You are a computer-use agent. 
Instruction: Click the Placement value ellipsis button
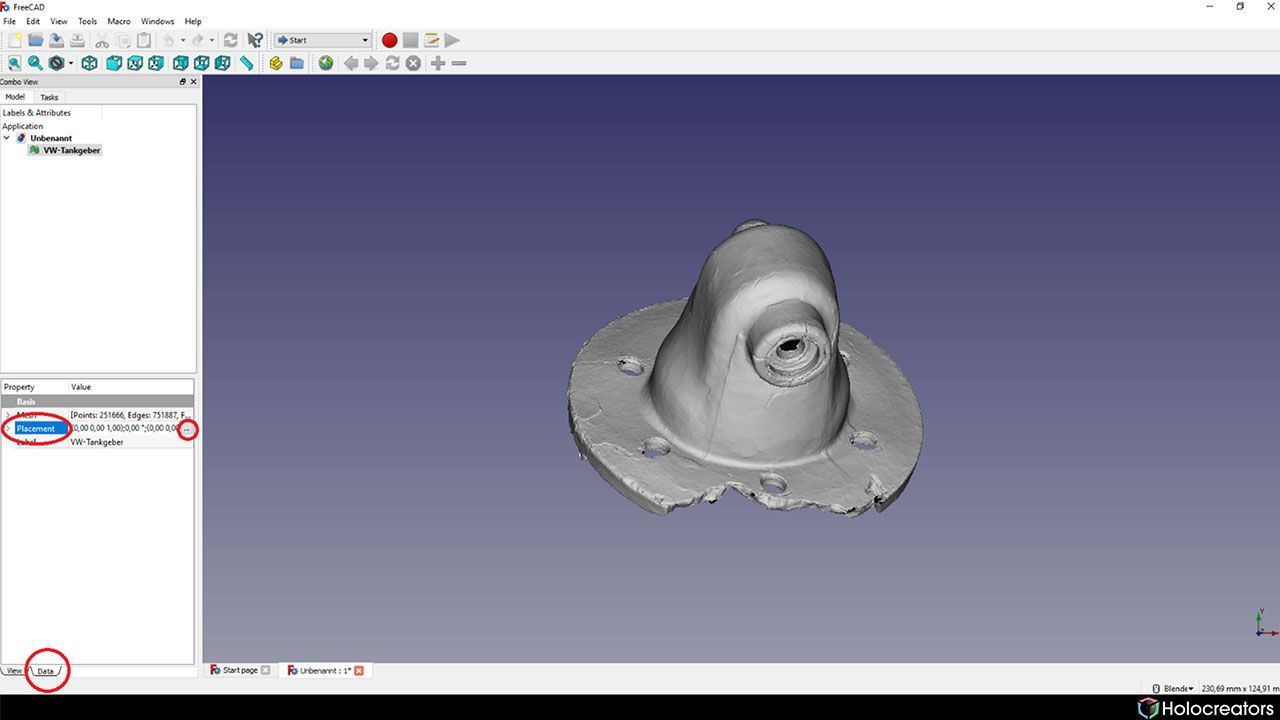click(188, 429)
